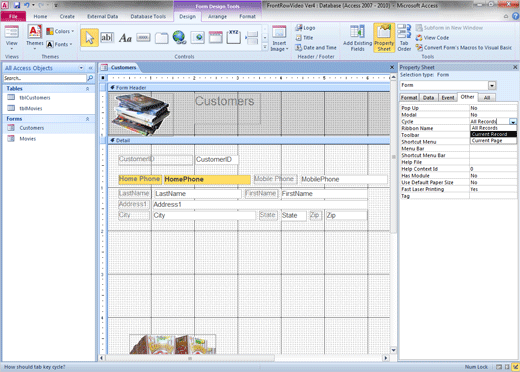Collapse the Tables group in navigation pane
Viewport: 520px width, 372px height.
[87, 89]
